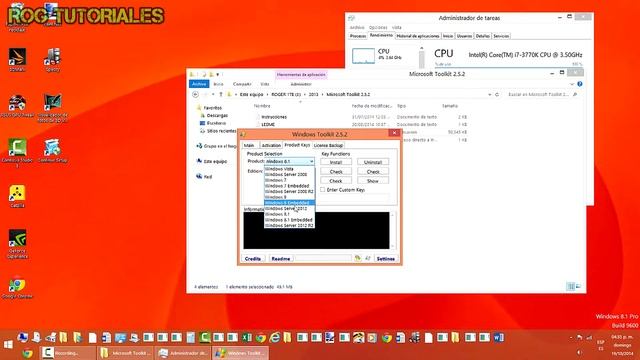Click the search box in Microsoft Toolkit folder
This screenshot has height=360, width=640.
coord(542,95)
